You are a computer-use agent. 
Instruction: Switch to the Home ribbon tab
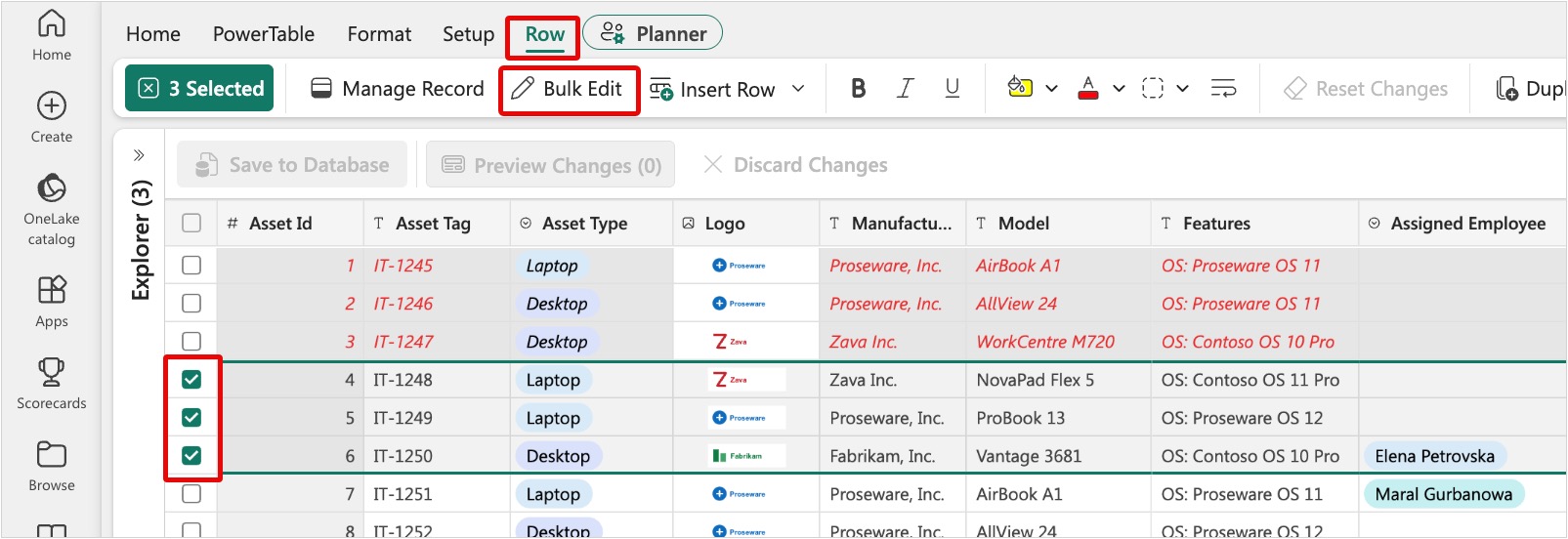coord(153,34)
